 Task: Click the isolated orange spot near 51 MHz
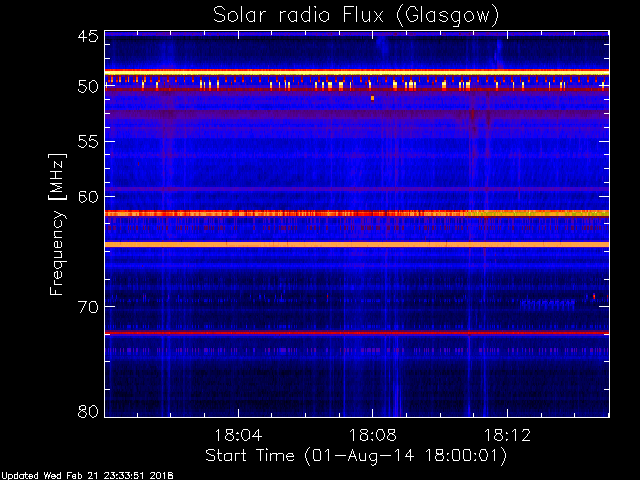tap(373, 98)
